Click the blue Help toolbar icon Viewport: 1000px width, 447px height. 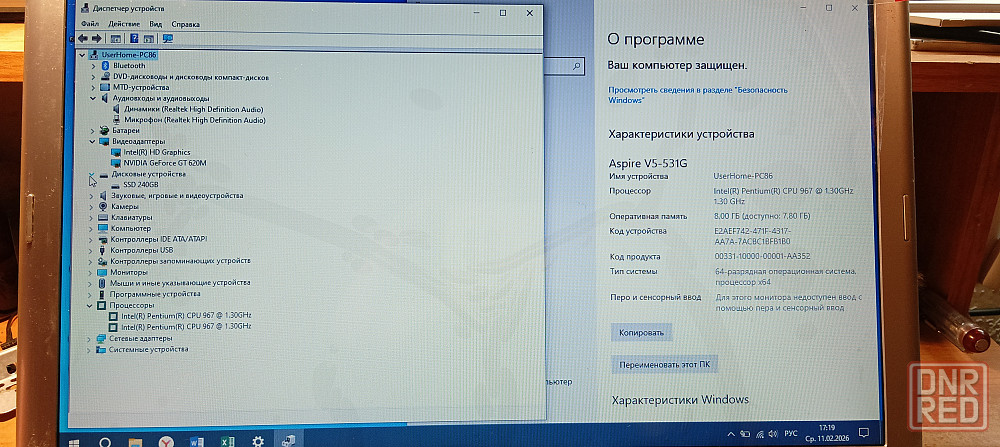click(133, 38)
